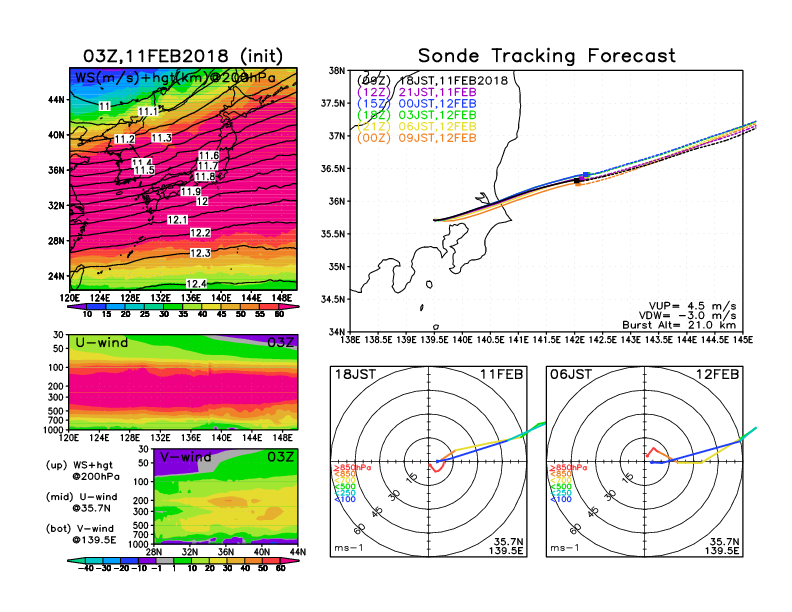This screenshot has height=612, width=792.
Task: Click the '18JST' hodograph label
Action: [x=355, y=375]
